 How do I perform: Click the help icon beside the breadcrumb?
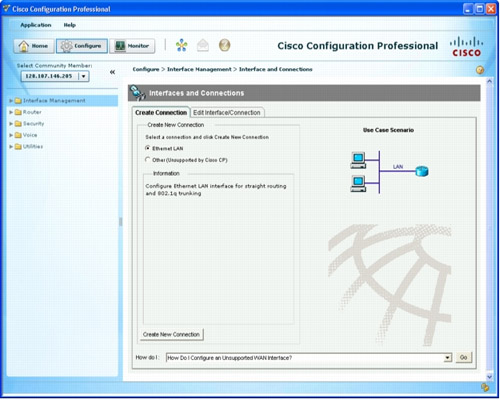(480, 70)
